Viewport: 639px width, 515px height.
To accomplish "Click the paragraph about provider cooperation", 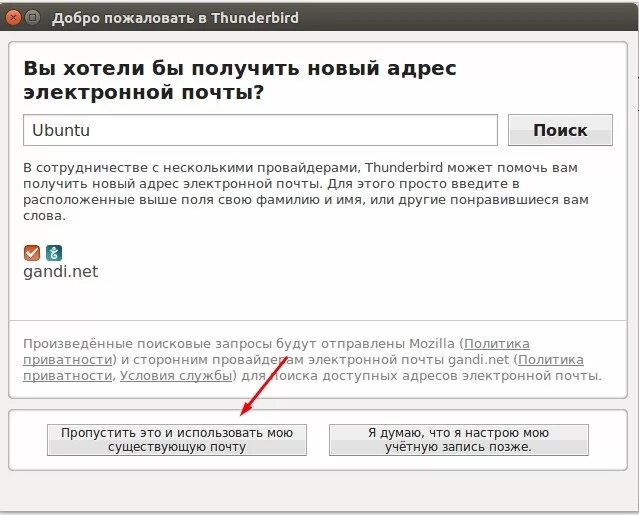I will click(x=306, y=191).
